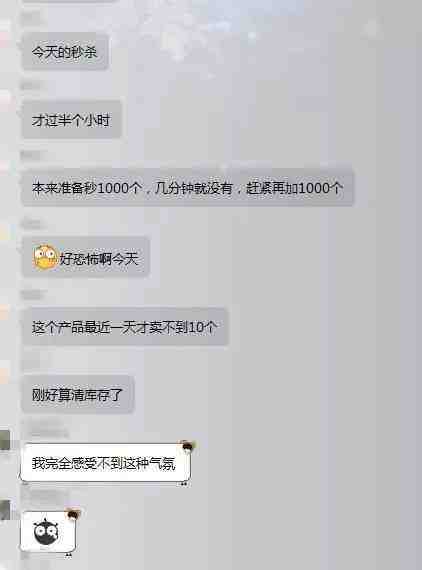Open the avatar beside the 我完全感受不到这种气氛 message

5,440
